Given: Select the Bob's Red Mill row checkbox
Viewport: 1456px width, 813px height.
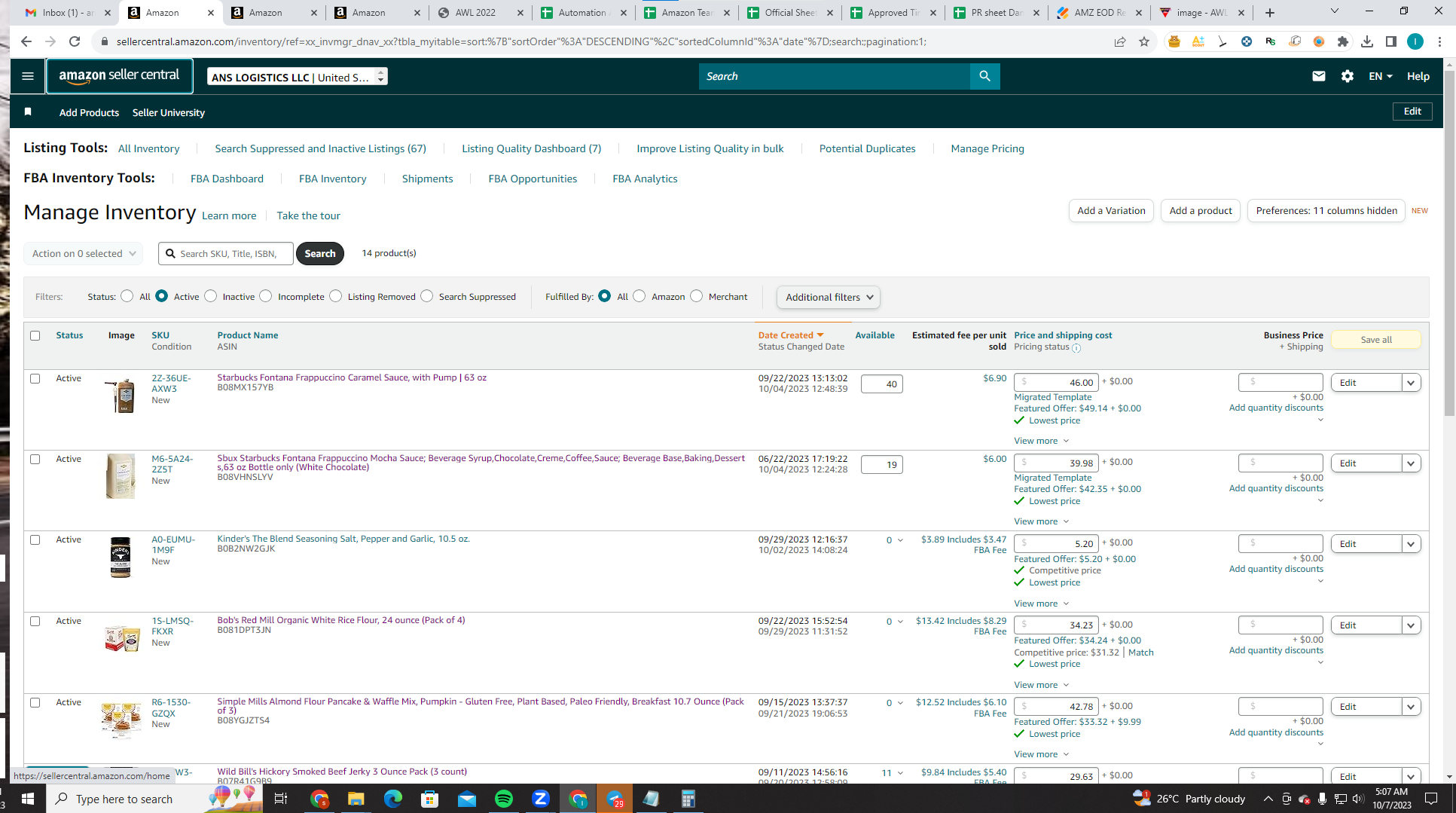Looking at the screenshot, I should coord(35,621).
